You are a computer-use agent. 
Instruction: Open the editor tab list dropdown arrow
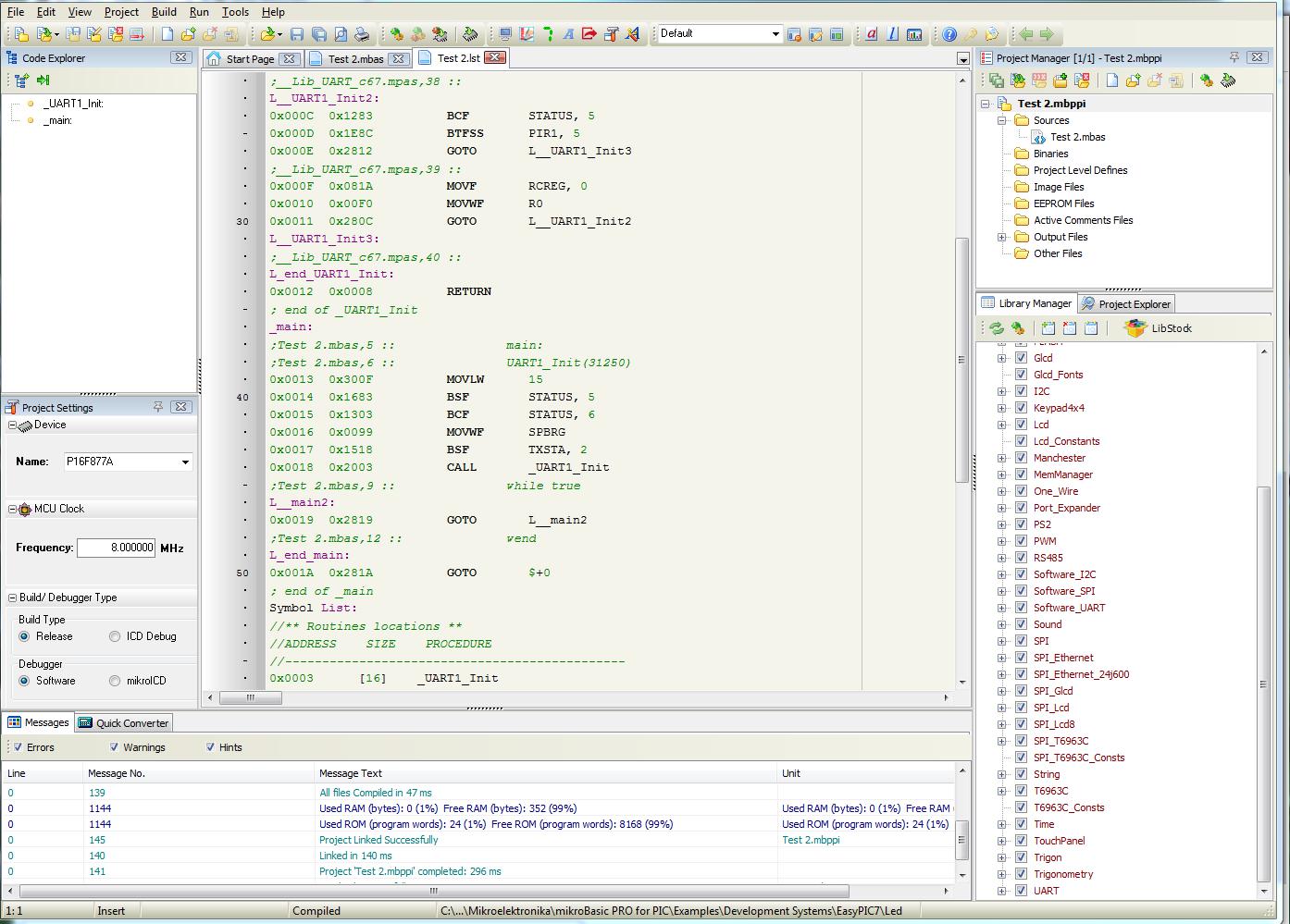(x=962, y=59)
